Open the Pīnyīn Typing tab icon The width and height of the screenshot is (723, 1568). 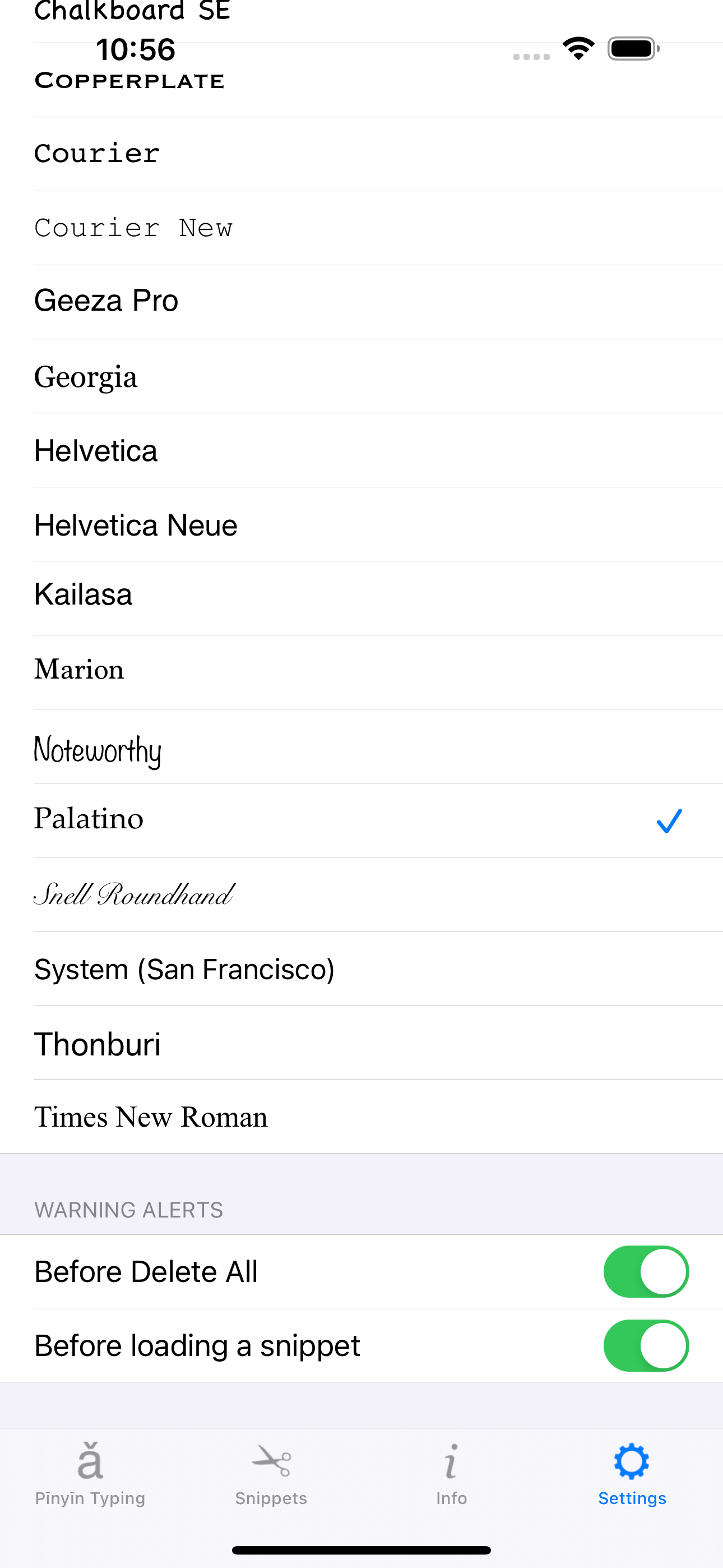[90, 1461]
